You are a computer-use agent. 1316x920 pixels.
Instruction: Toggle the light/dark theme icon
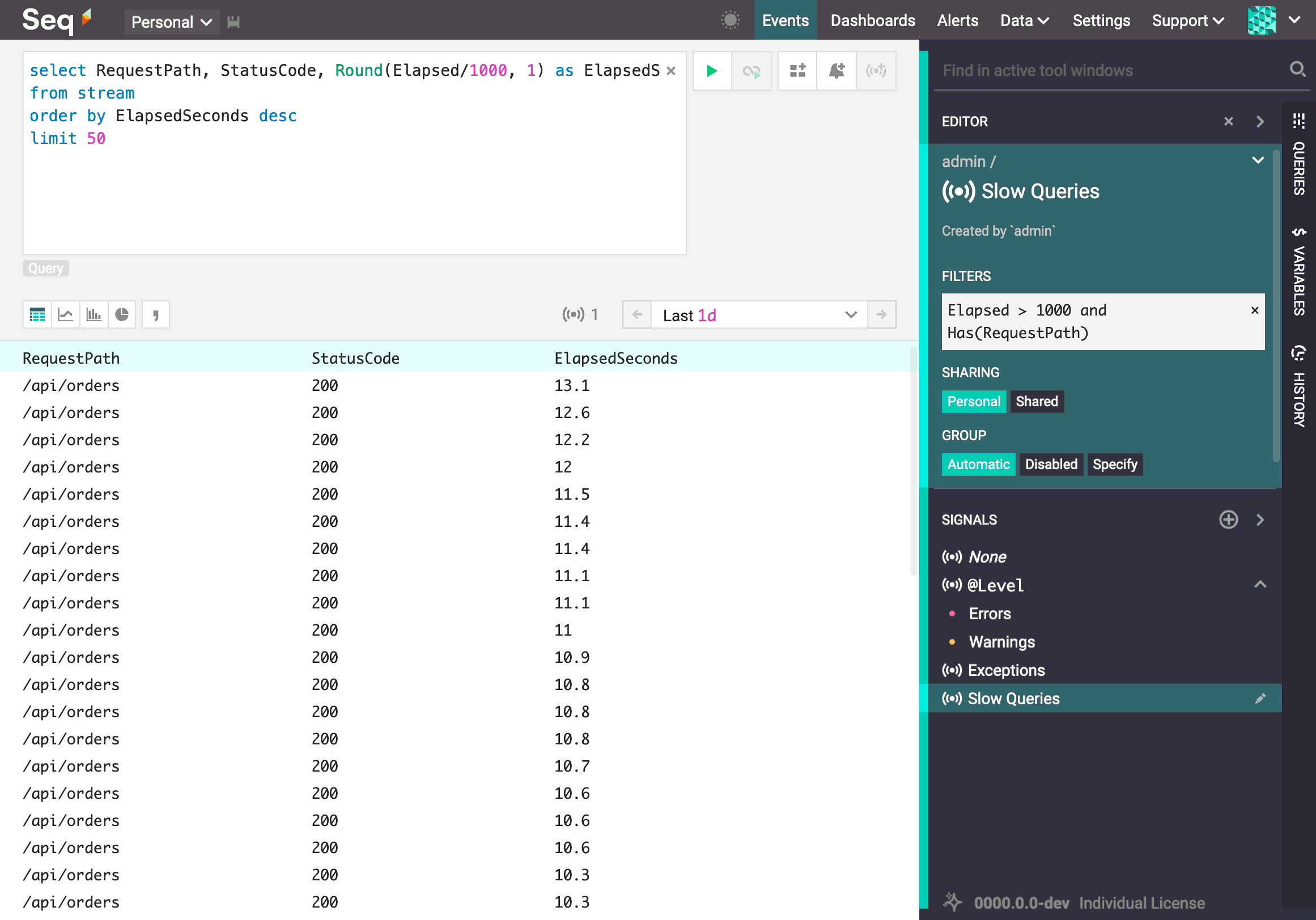[x=730, y=20]
